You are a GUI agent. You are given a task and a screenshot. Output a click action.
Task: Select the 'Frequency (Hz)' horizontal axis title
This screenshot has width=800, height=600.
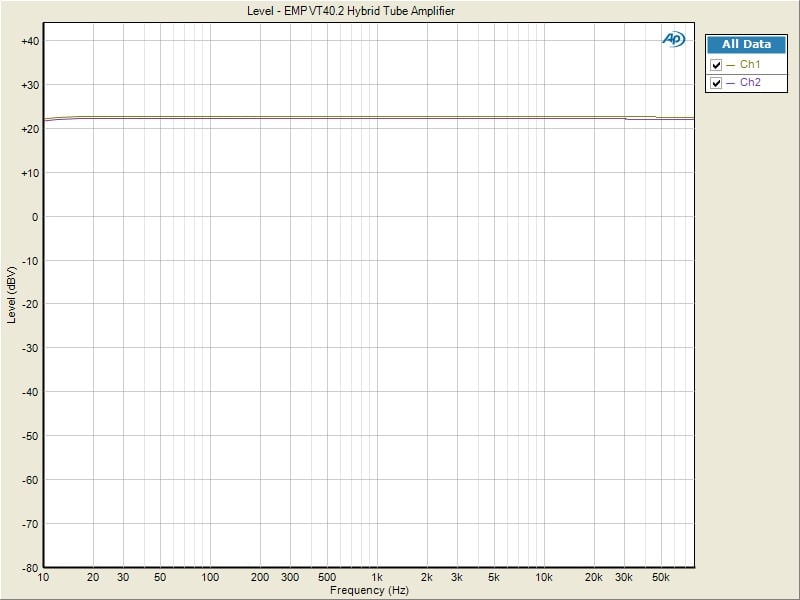click(x=369, y=591)
